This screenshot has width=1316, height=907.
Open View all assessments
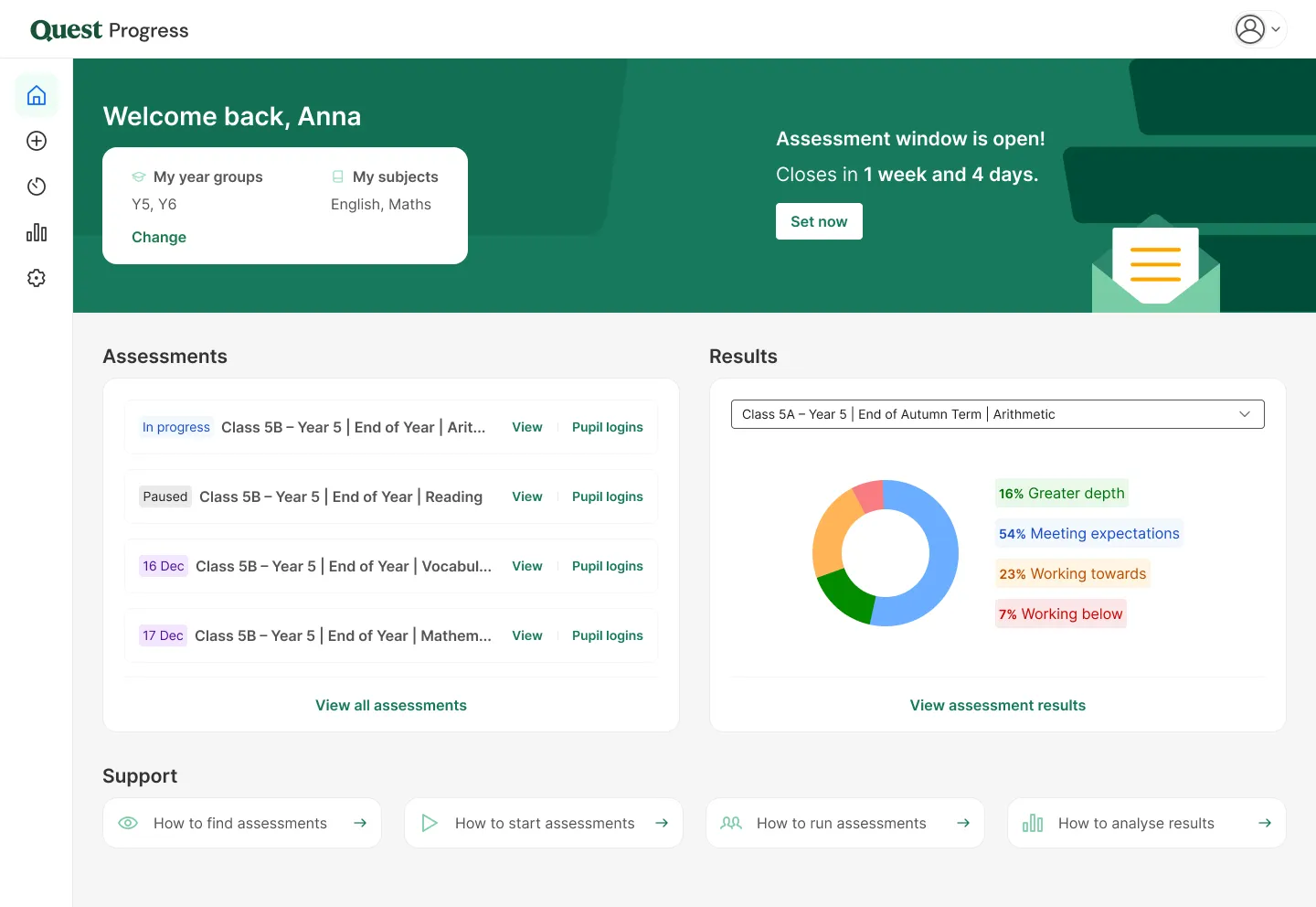(x=391, y=705)
